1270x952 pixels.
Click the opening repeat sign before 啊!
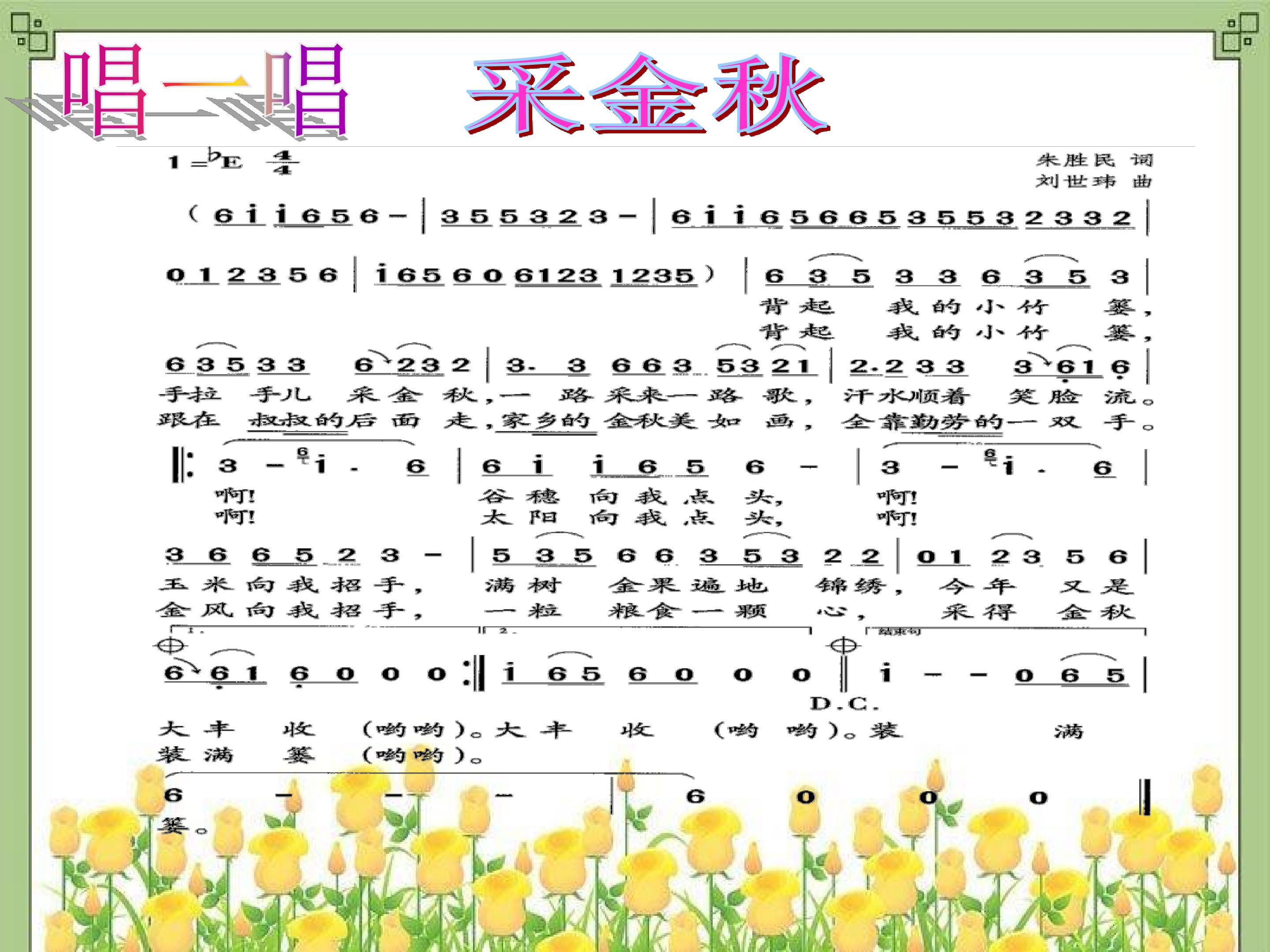point(183,465)
